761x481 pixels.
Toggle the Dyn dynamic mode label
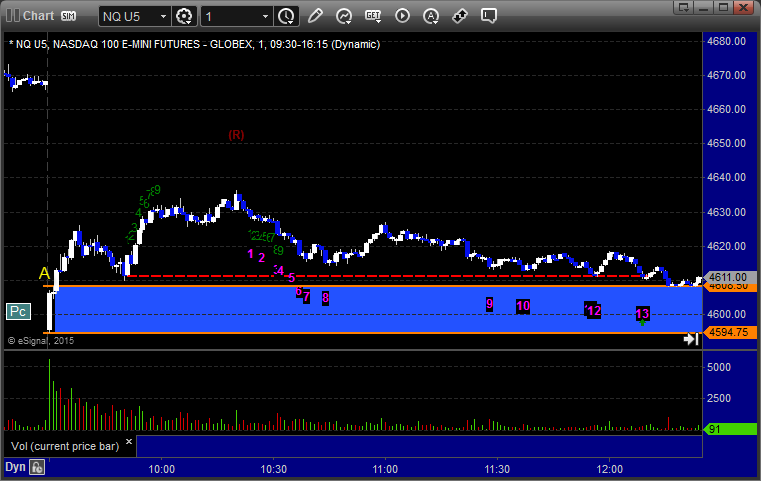click(15, 467)
